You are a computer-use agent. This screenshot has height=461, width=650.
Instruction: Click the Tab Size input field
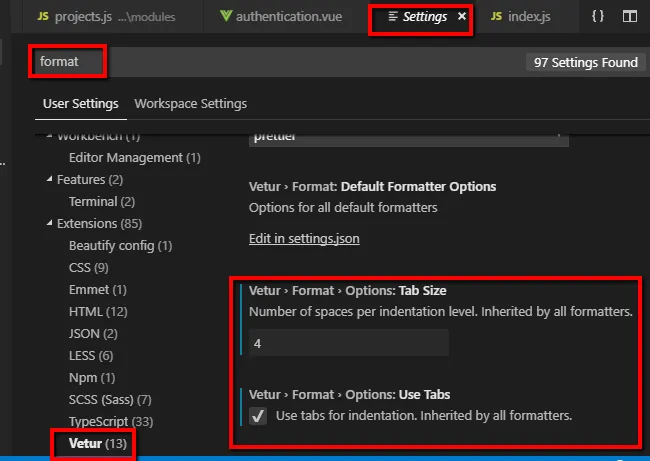tap(348, 342)
